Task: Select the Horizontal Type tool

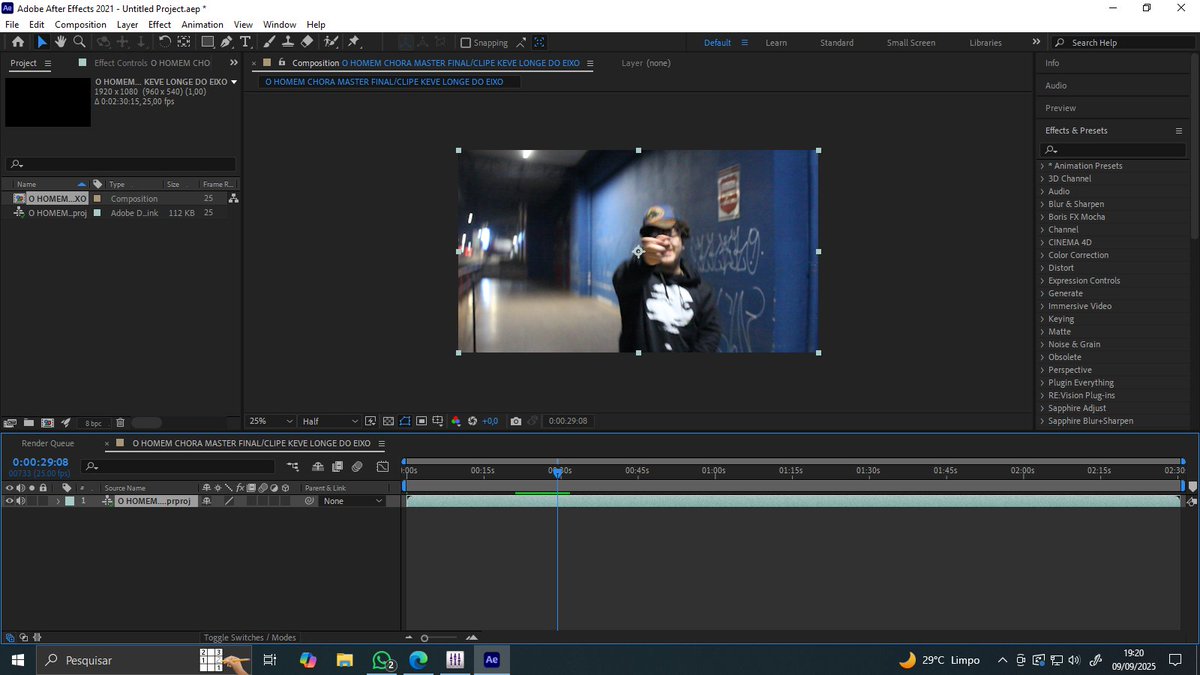Action: click(x=246, y=42)
